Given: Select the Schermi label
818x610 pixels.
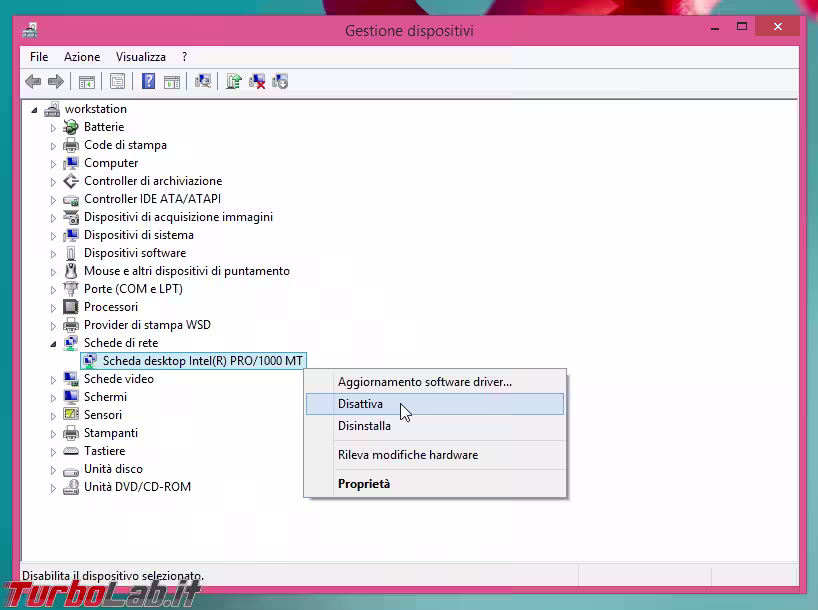Looking at the screenshot, I should pyautogui.click(x=105, y=397).
